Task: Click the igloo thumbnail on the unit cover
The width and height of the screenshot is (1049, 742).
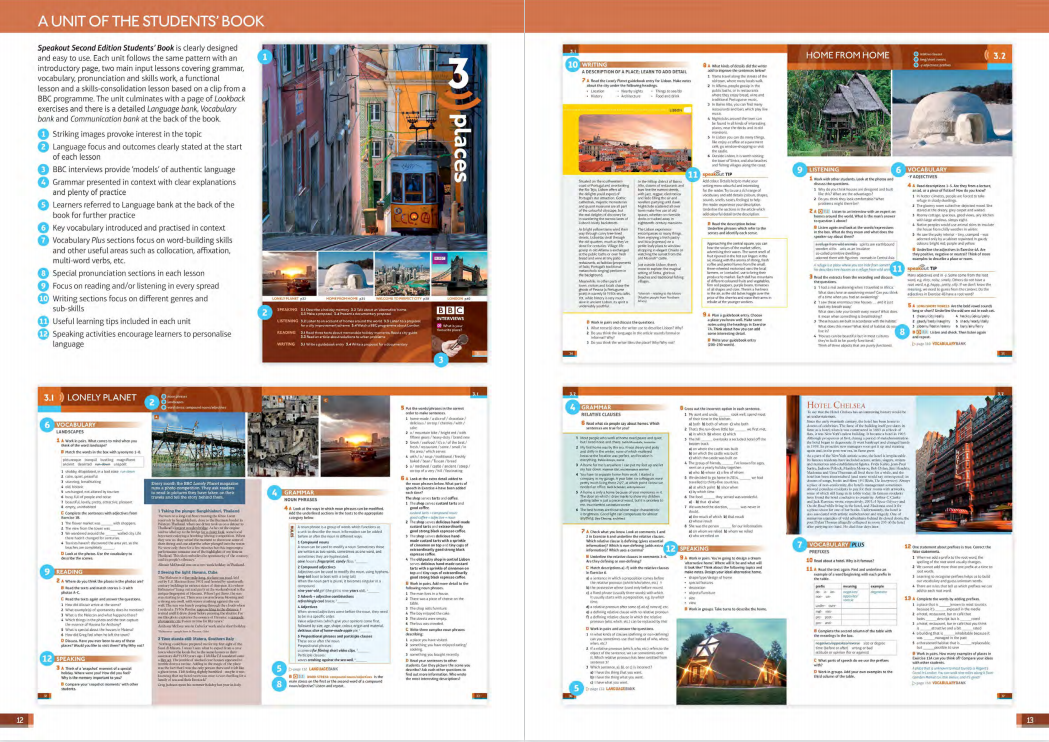Action: (x=345, y=274)
